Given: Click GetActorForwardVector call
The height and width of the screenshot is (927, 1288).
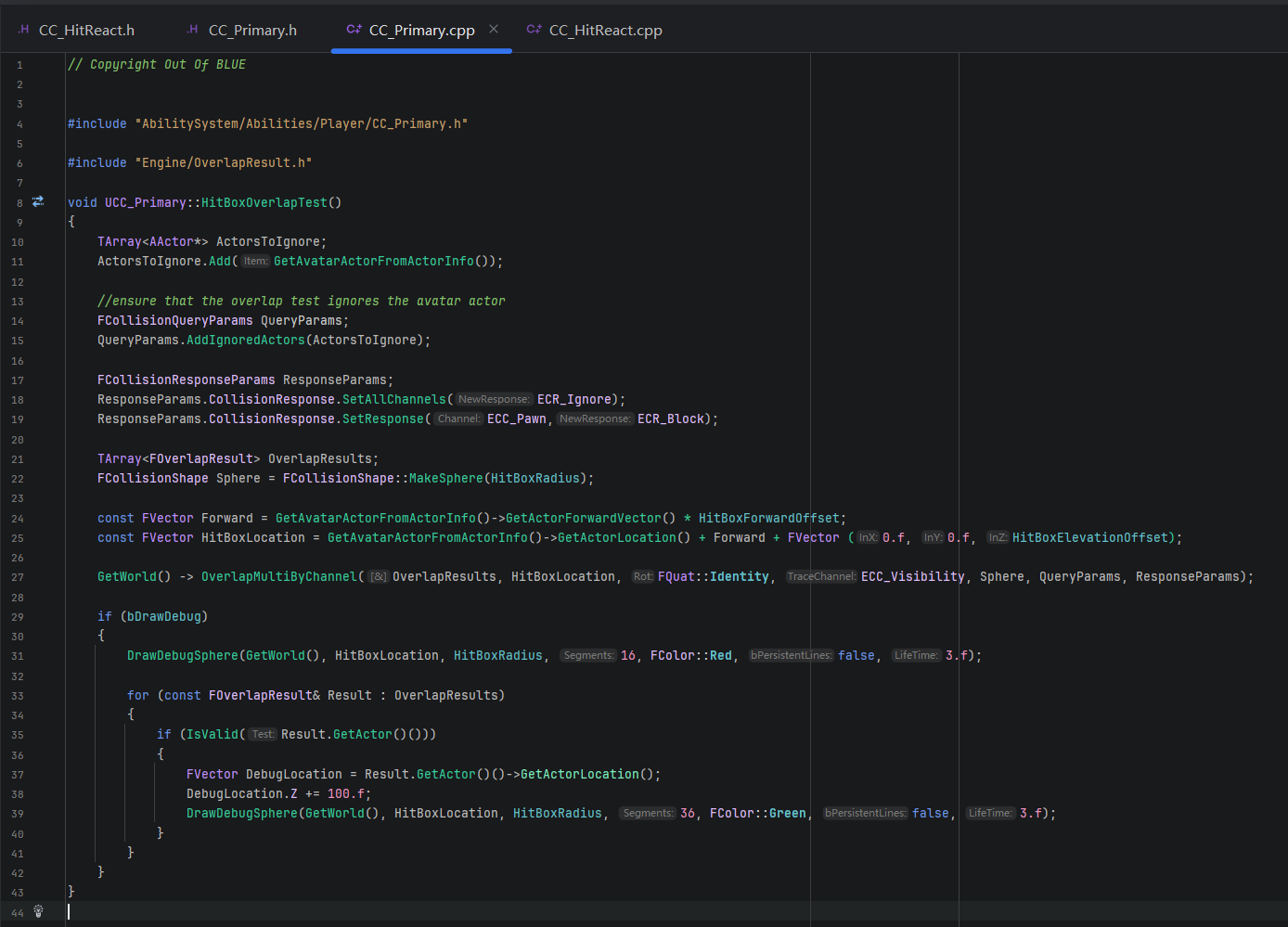Looking at the screenshot, I should pyautogui.click(x=584, y=518).
